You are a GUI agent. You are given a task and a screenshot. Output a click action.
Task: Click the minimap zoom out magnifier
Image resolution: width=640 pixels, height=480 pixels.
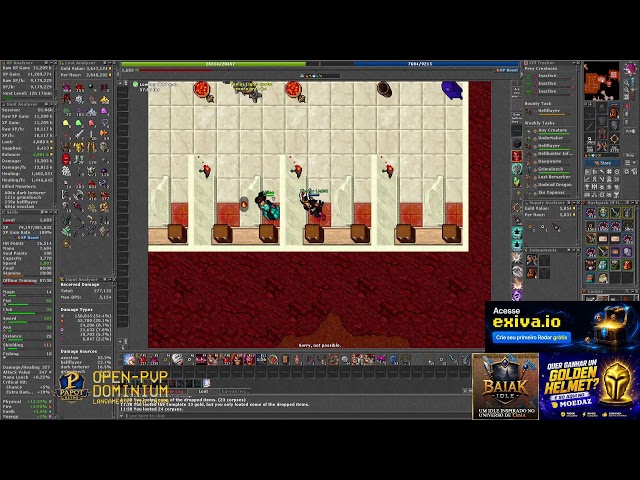[x=627, y=90]
